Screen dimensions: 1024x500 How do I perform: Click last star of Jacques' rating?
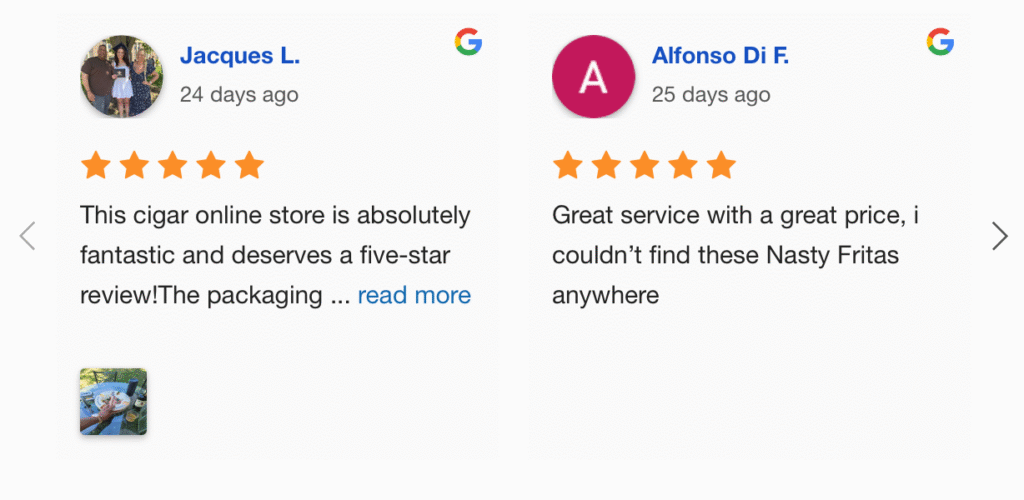click(x=248, y=165)
